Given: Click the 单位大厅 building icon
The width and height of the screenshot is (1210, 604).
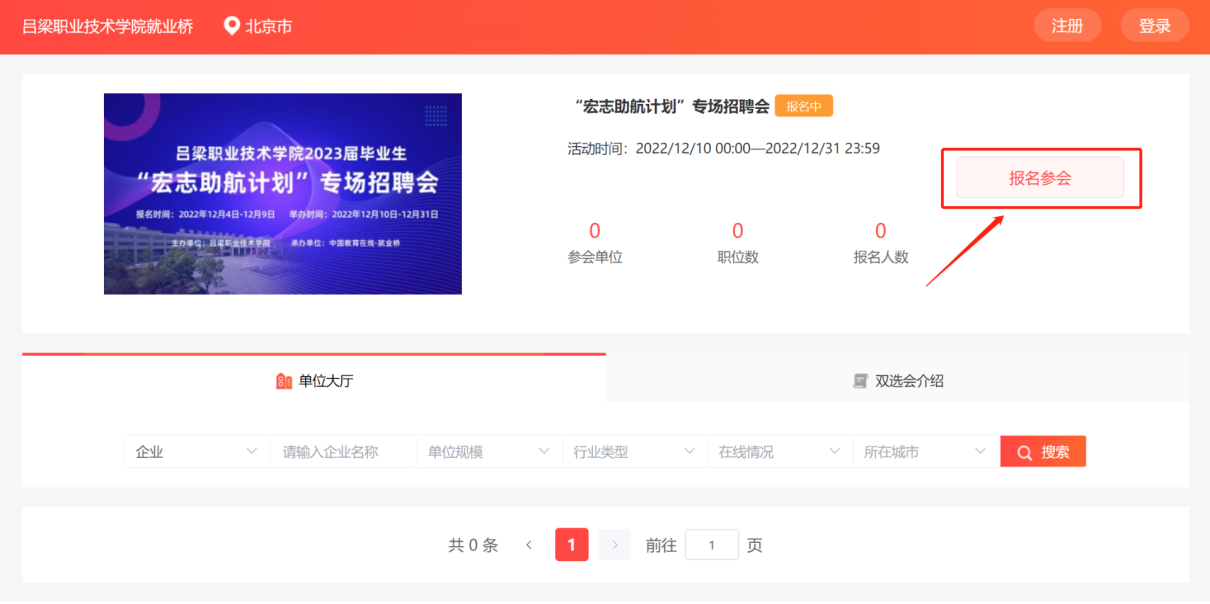Looking at the screenshot, I should pyautogui.click(x=284, y=381).
